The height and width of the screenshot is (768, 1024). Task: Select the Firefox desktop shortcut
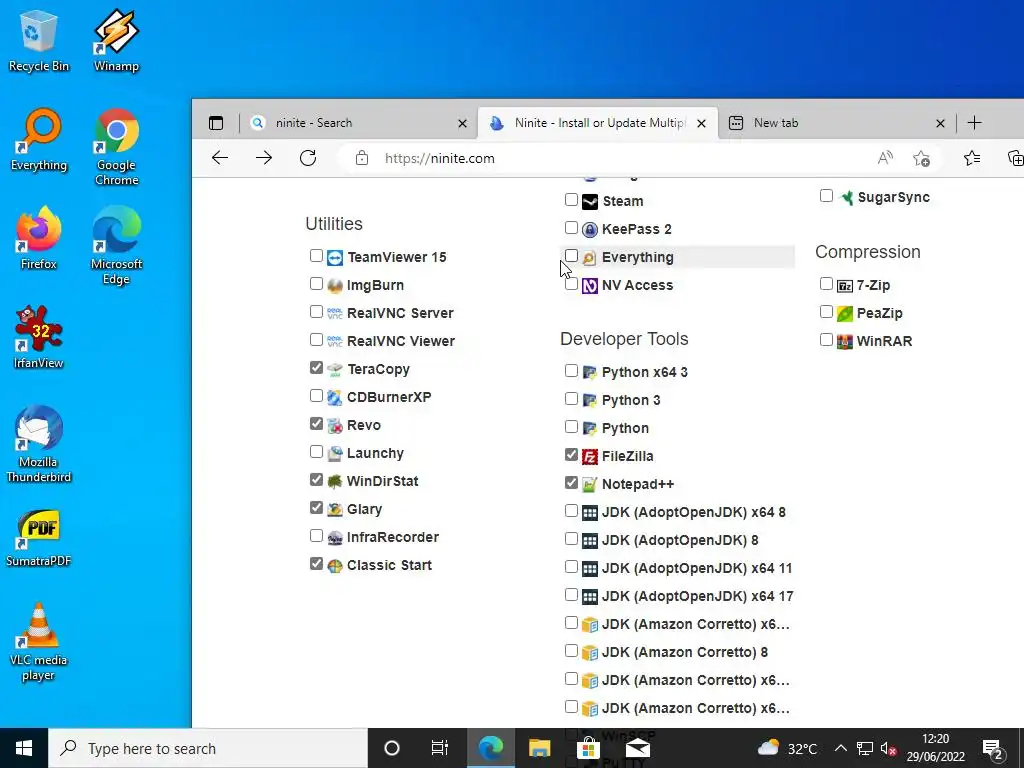pyautogui.click(x=39, y=238)
